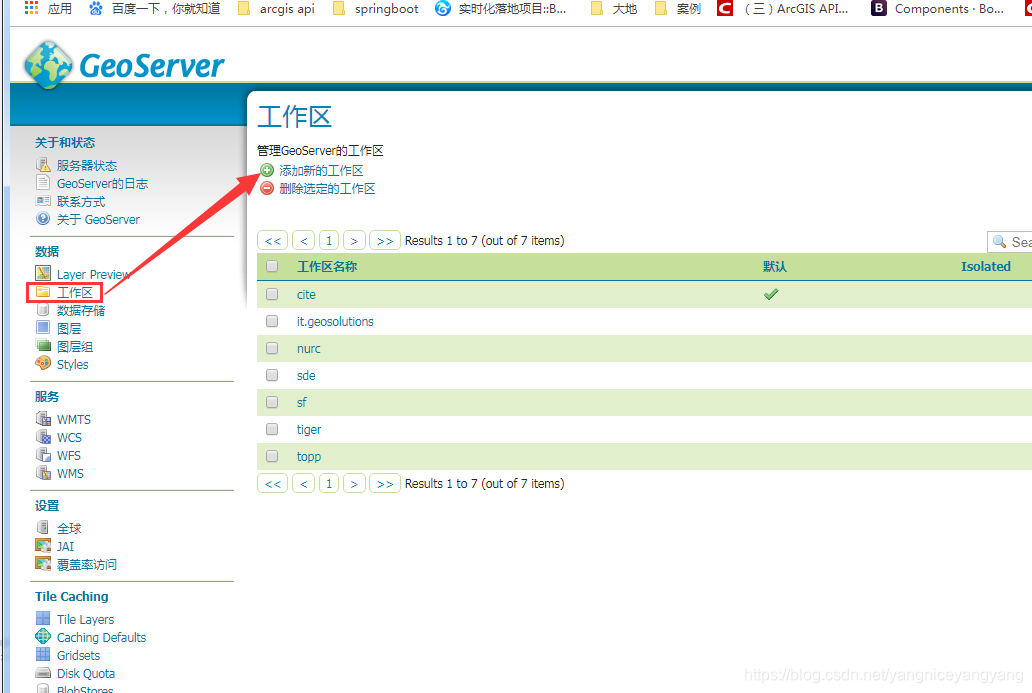Open the topp workspace link
The image size is (1032, 693).
pyautogui.click(x=309, y=457)
